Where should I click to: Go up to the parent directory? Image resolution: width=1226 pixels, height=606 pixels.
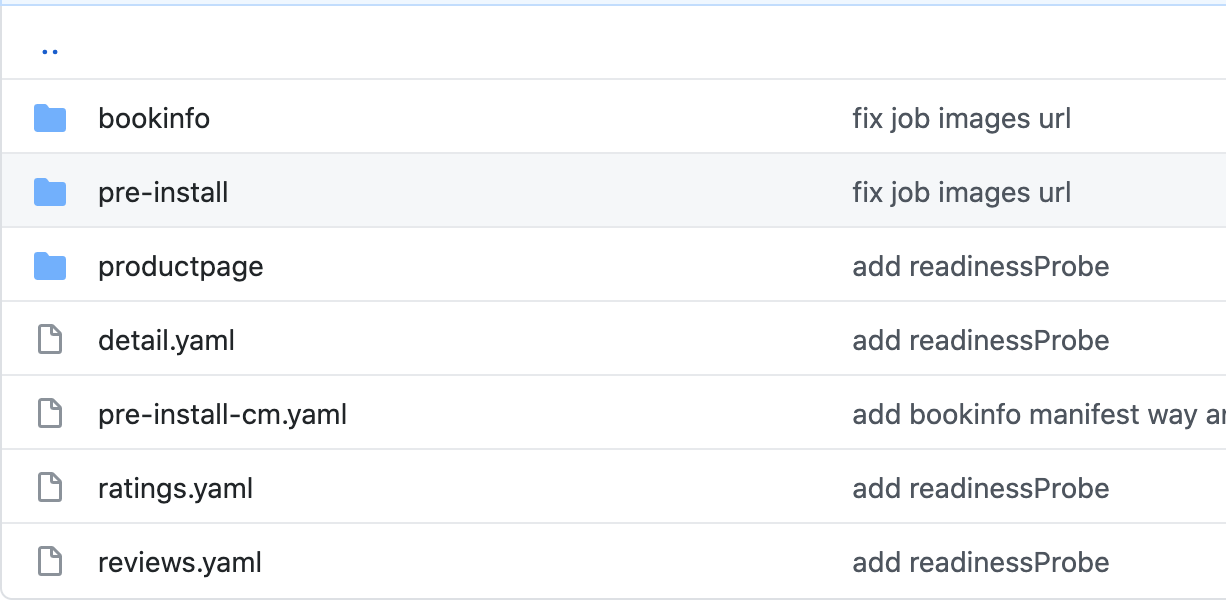(x=50, y=50)
